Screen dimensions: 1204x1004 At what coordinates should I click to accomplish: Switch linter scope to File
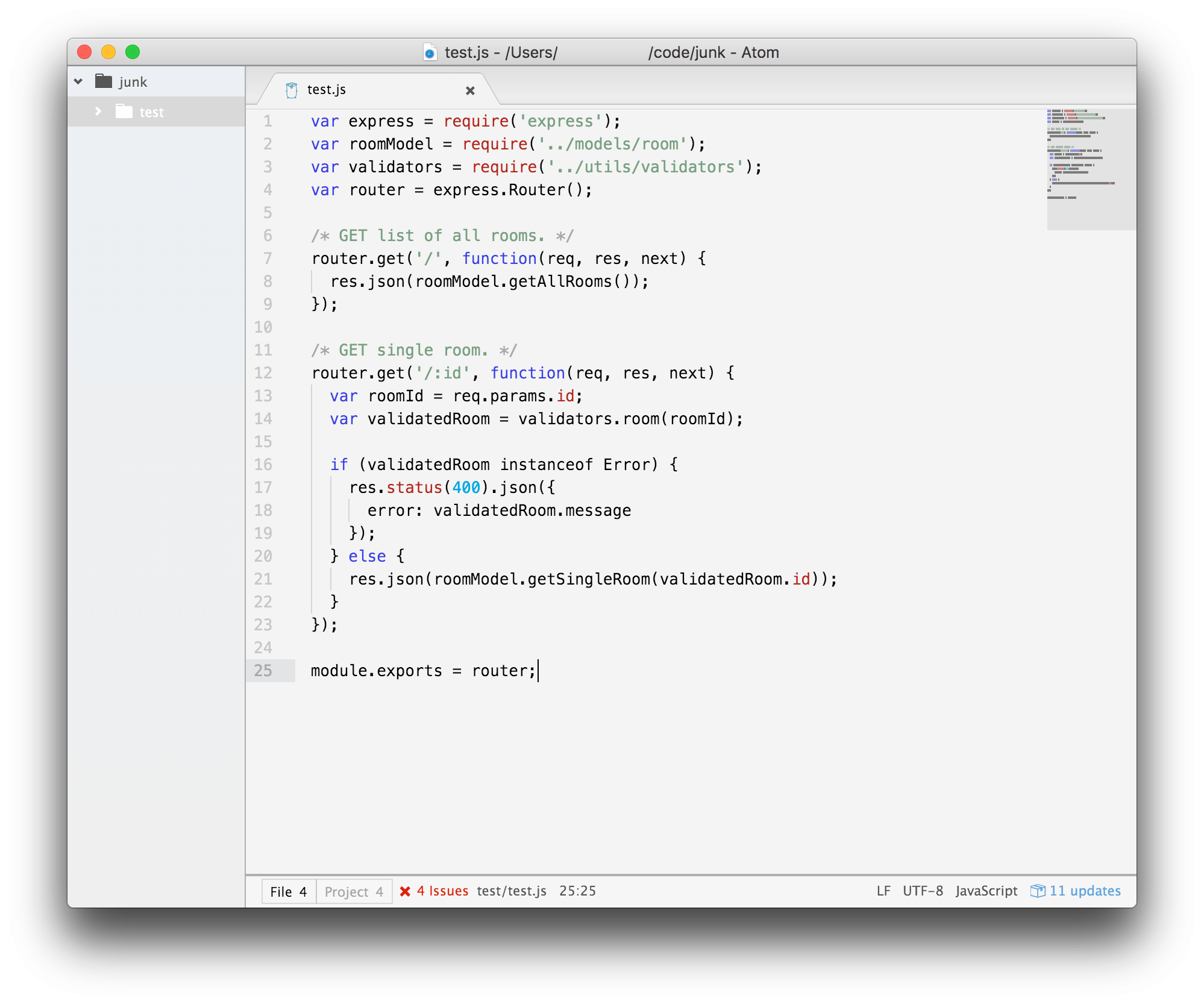[289, 891]
